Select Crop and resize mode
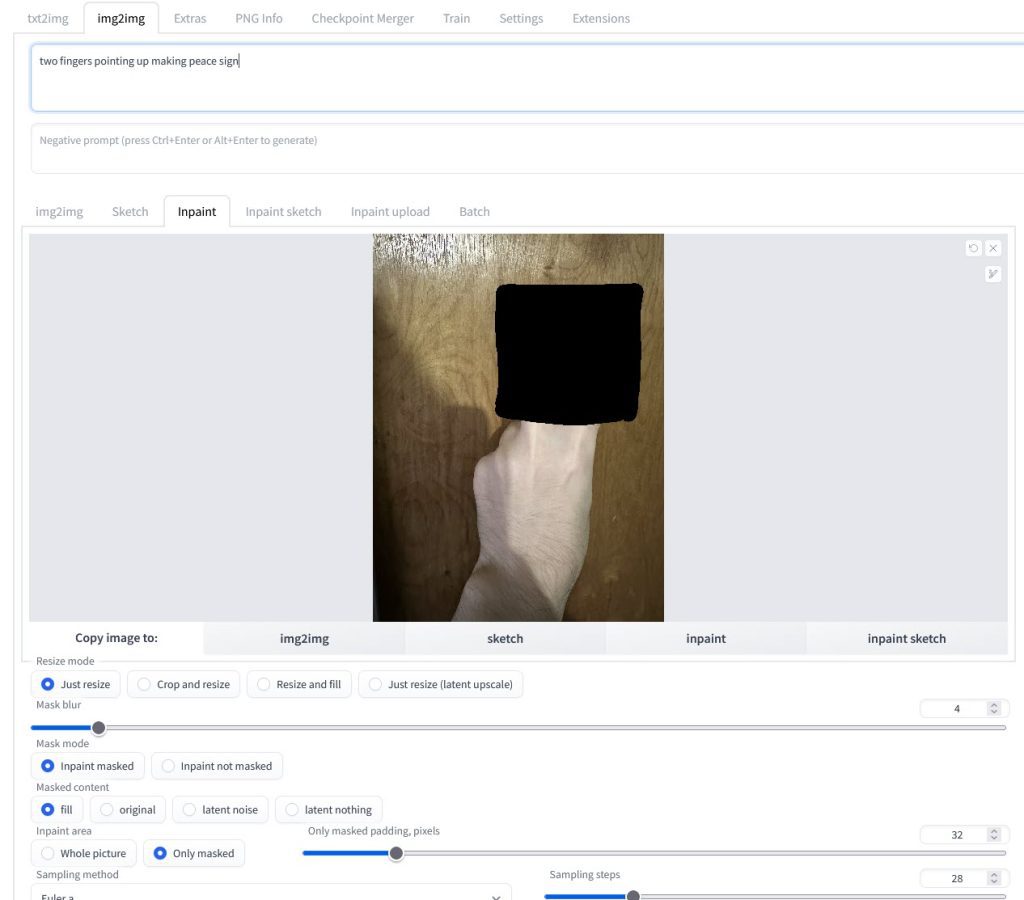1024x900 pixels. click(x=184, y=684)
